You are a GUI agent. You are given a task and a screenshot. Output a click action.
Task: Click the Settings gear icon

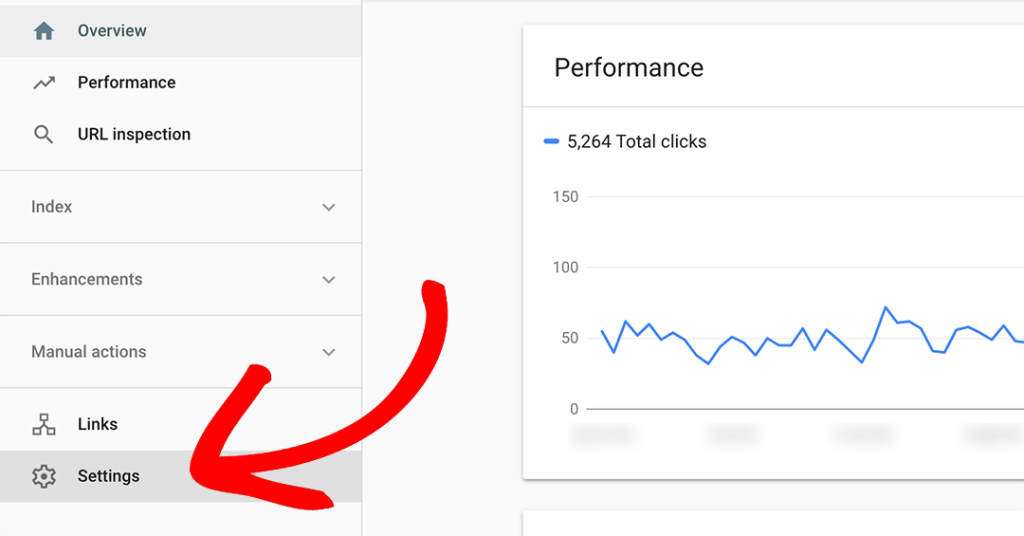coord(43,476)
